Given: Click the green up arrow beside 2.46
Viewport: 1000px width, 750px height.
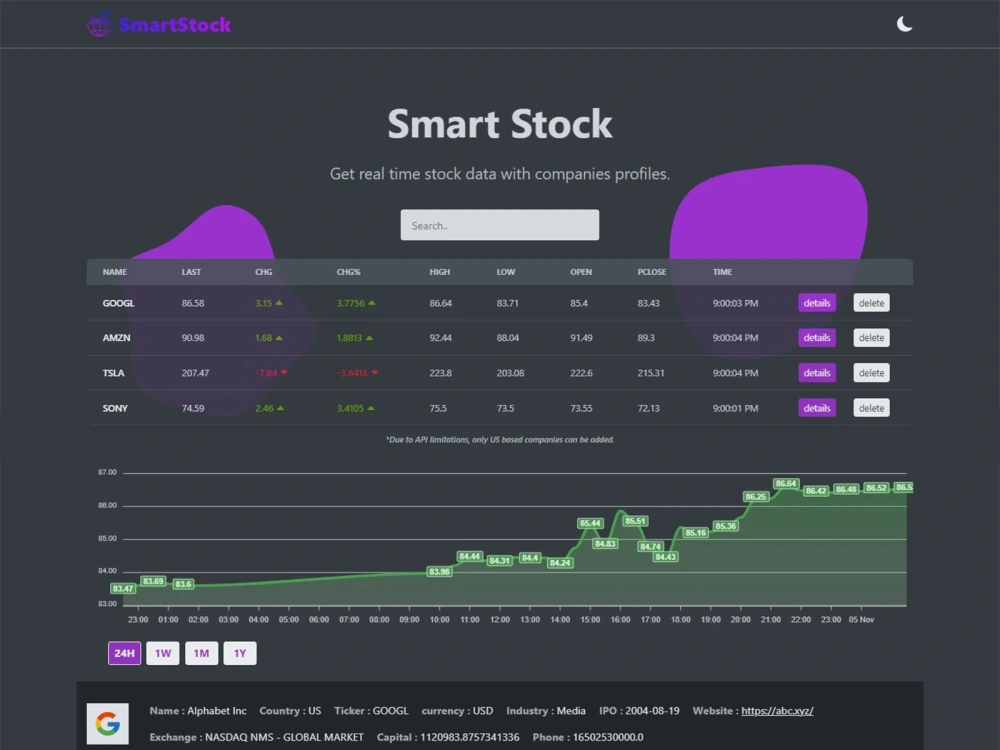Looking at the screenshot, I should point(281,408).
